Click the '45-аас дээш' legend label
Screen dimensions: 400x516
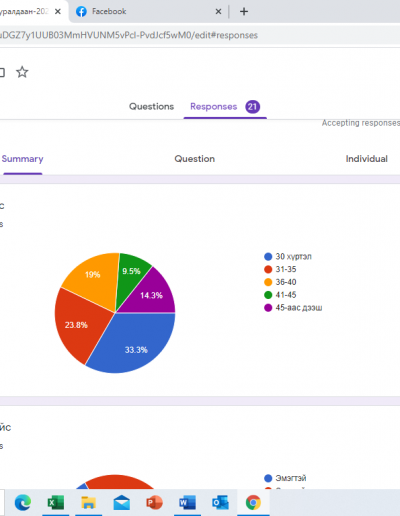tap(299, 307)
